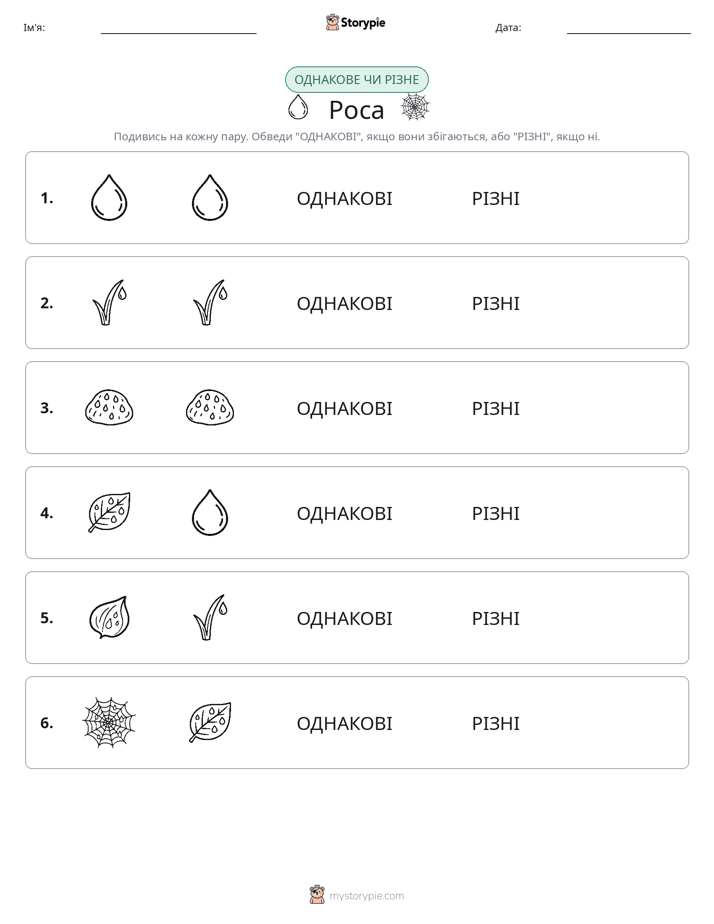This screenshot has height=924, width=714.
Task: Click the water drop icon in row 4
Action: click(210, 512)
